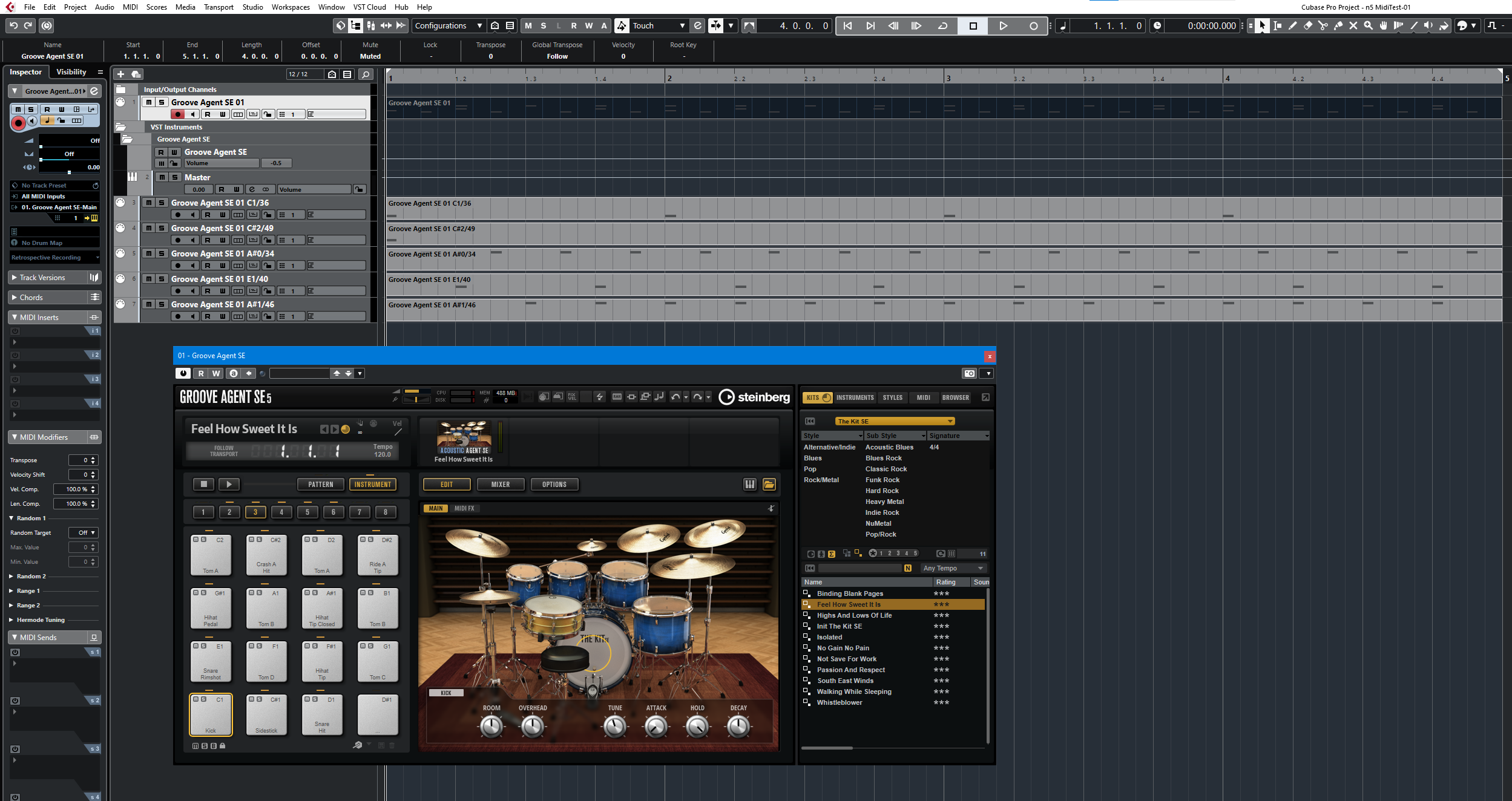The image size is (1512, 801).
Task: Activate the Cycle loop icon in transport
Action: (x=942, y=26)
